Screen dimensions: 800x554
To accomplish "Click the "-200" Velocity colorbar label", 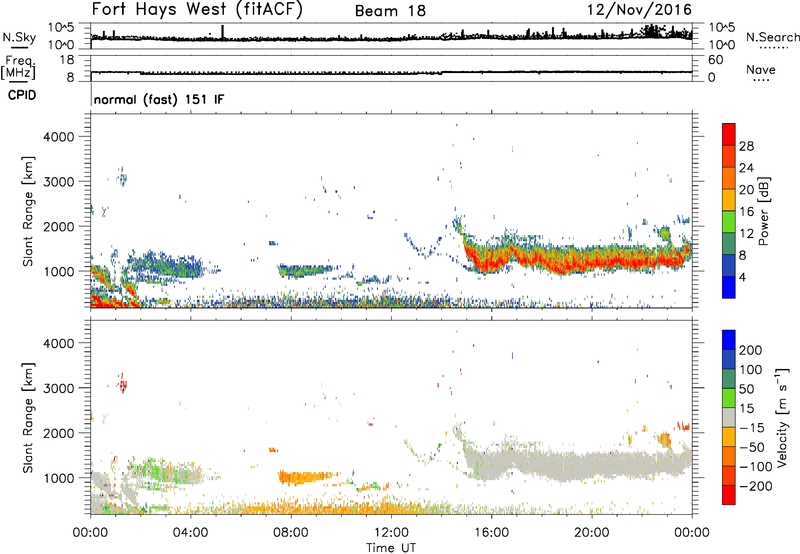I will (x=756, y=486).
